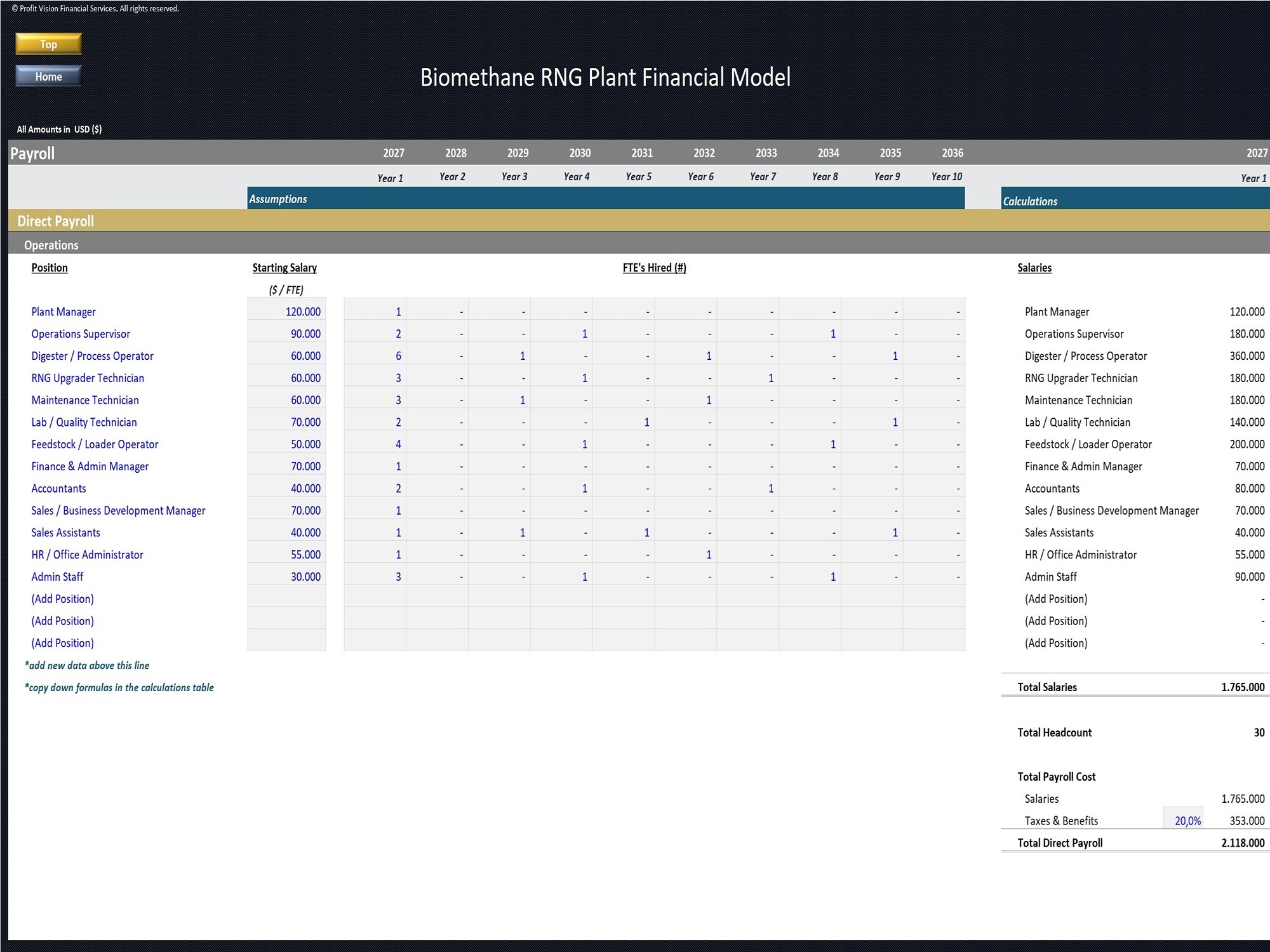Select empty starting salary cell for last Add Position

click(x=286, y=640)
